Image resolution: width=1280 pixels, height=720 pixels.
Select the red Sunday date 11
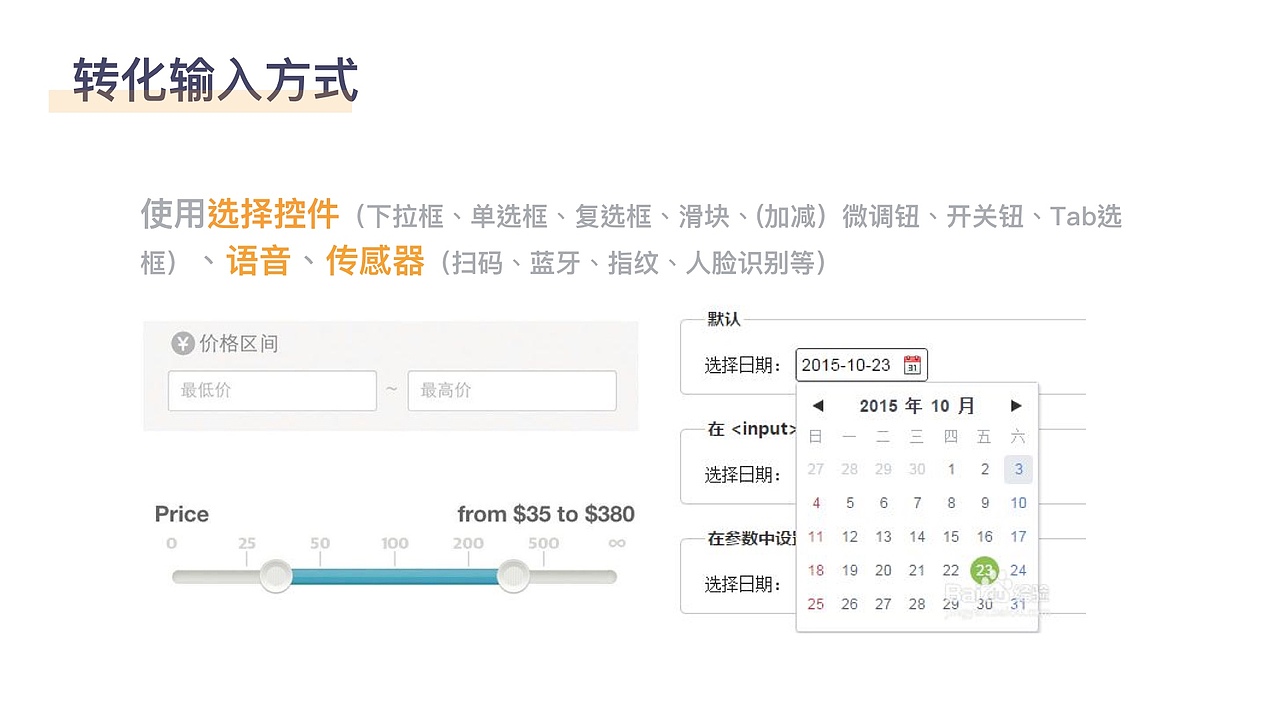815,537
